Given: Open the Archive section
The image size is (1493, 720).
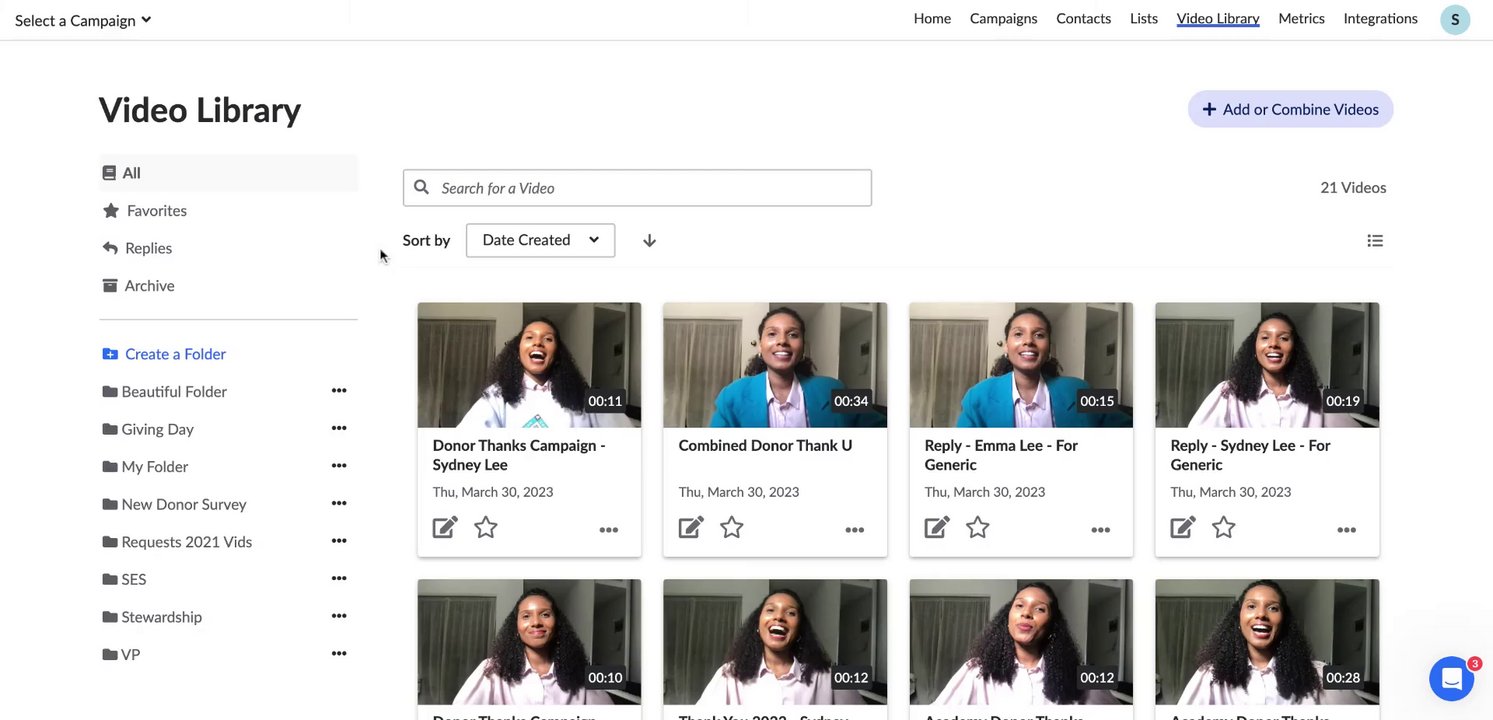Looking at the screenshot, I should coord(138,285).
